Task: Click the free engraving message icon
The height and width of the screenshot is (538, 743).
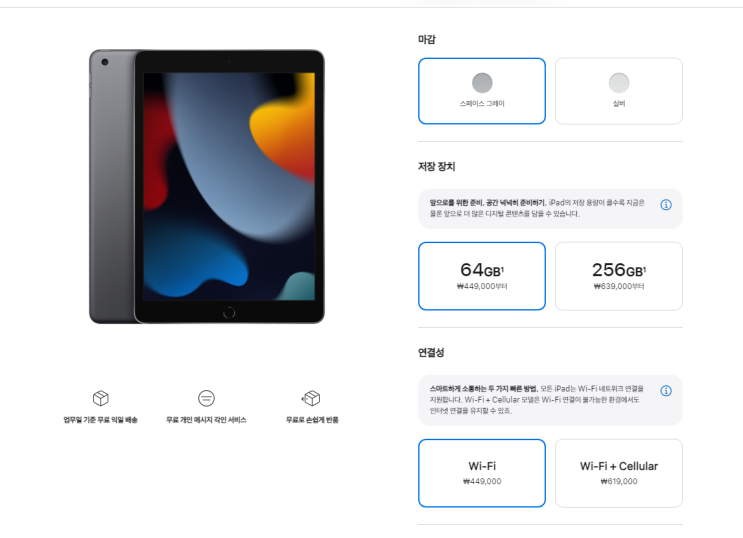Action: tap(206, 398)
